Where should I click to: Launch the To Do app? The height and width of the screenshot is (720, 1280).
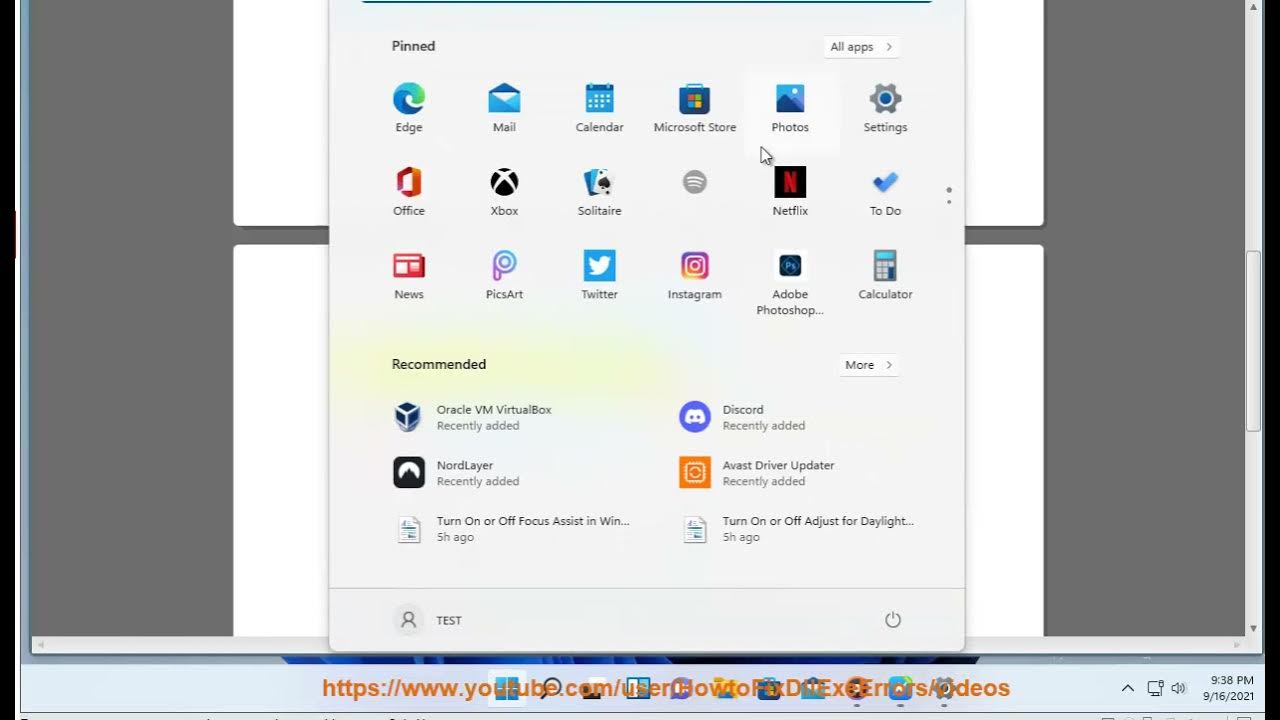885,192
